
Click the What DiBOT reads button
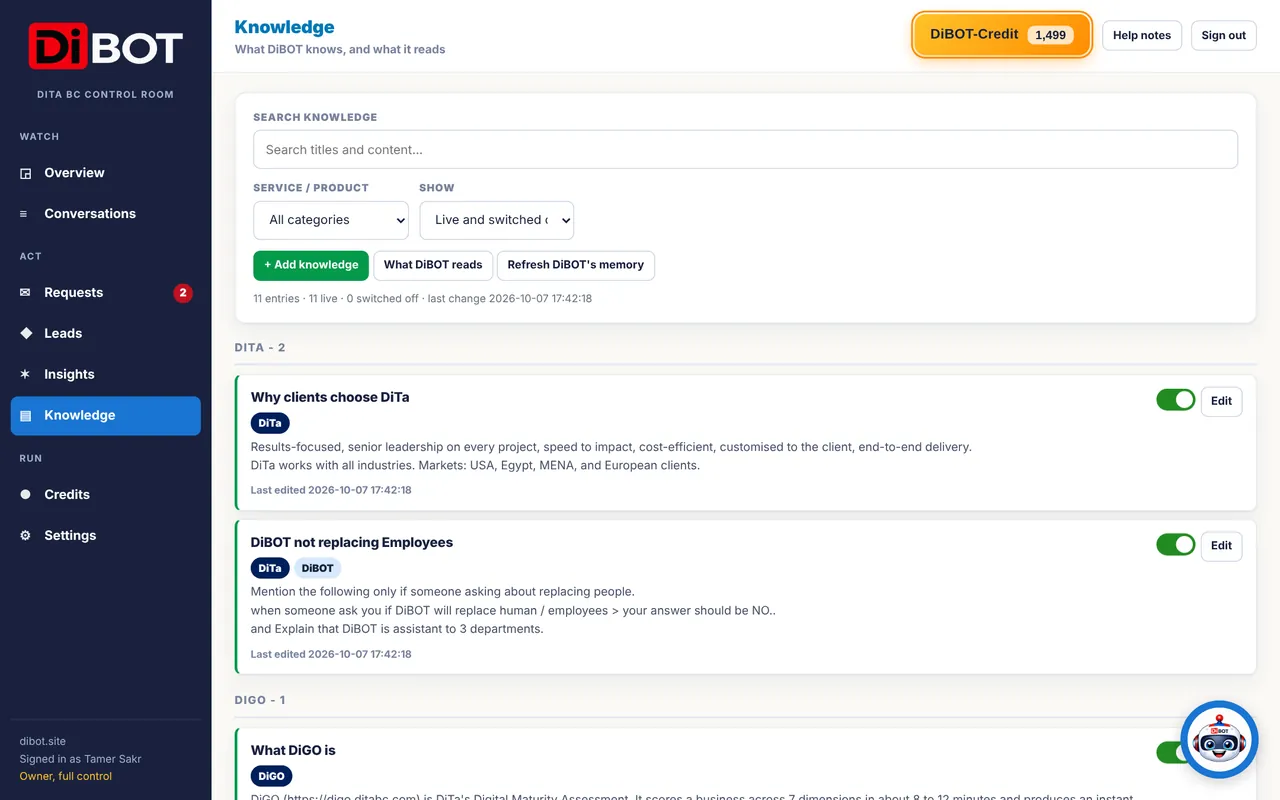click(433, 265)
